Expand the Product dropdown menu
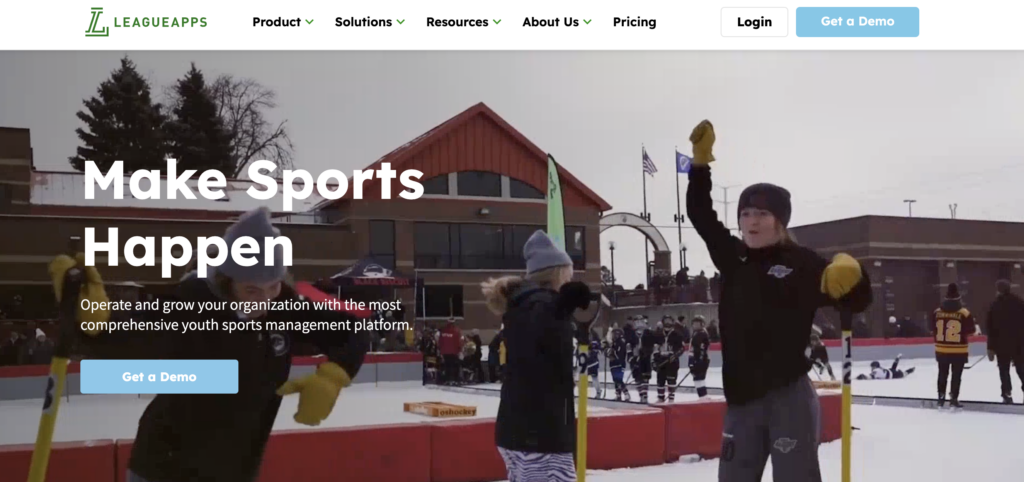The image size is (1024, 482). [x=283, y=22]
